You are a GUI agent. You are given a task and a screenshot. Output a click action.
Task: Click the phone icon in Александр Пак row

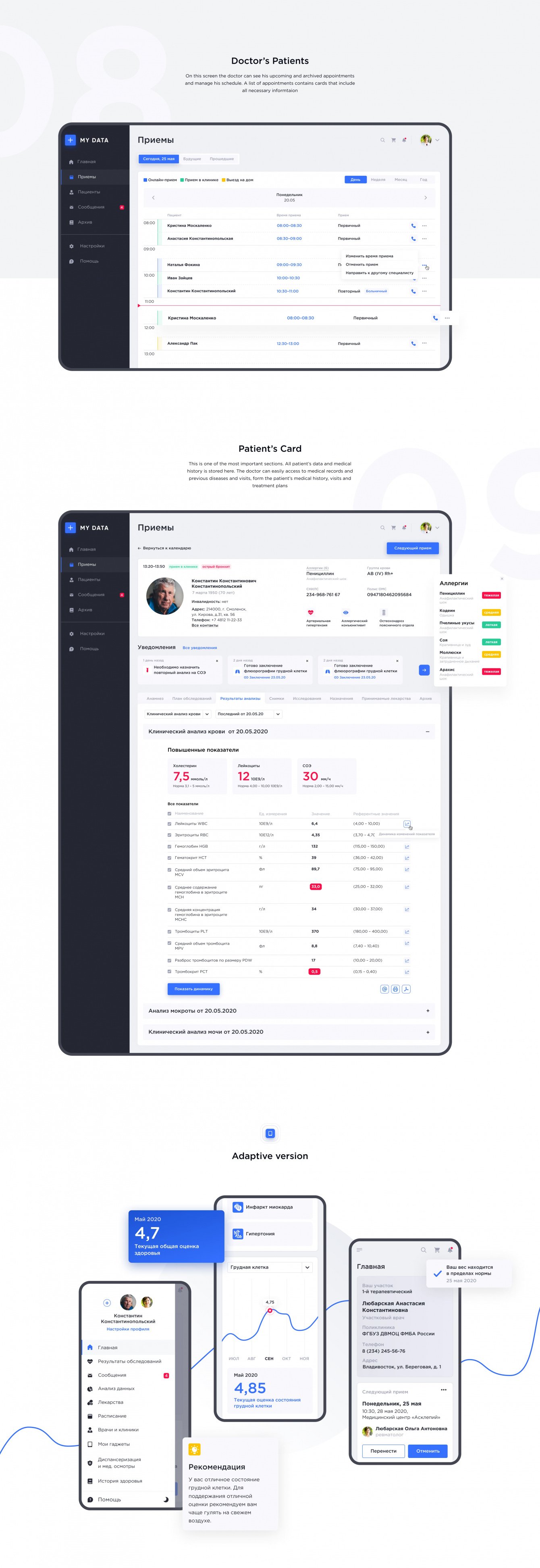[x=413, y=343]
